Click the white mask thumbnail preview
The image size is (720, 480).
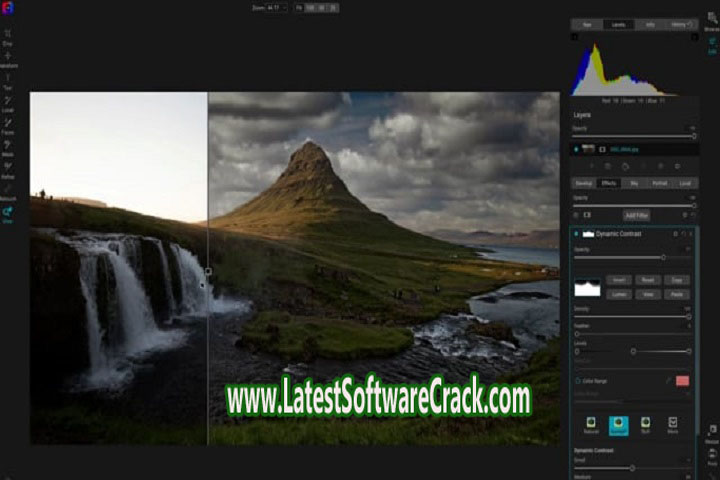(587, 288)
